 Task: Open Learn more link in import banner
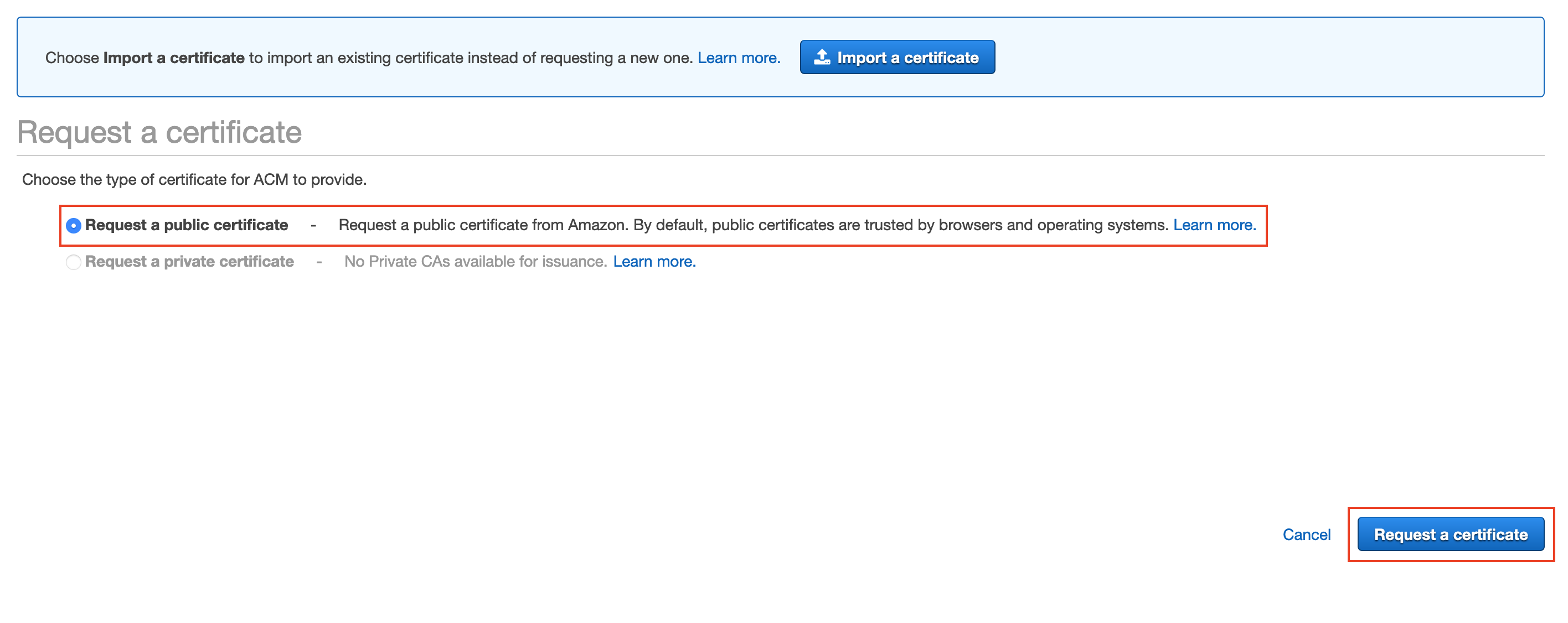tap(739, 58)
